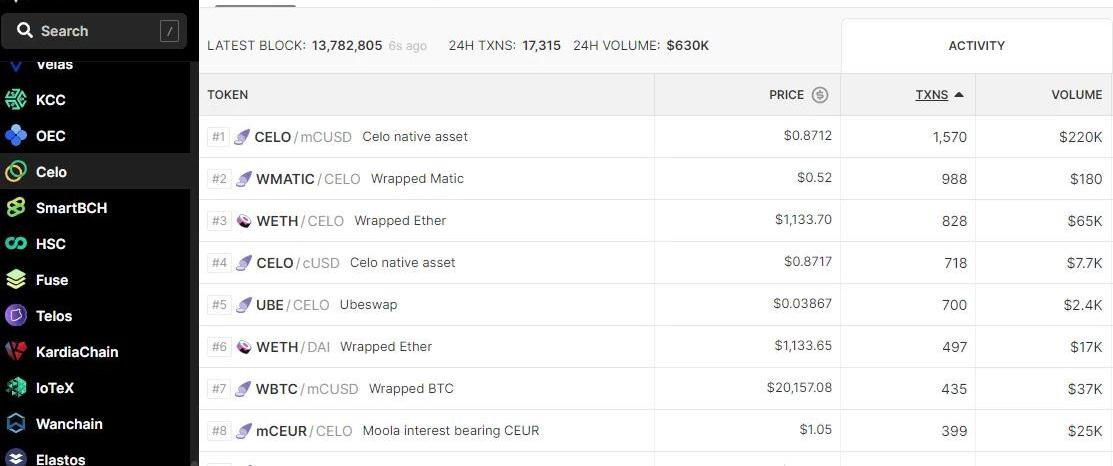
Task: Toggle the price currency dollar icon
Action: click(x=820, y=95)
